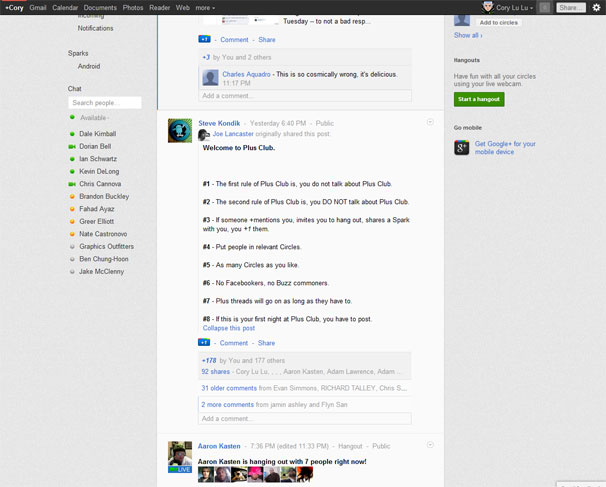Click Add to circles button

point(499,22)
